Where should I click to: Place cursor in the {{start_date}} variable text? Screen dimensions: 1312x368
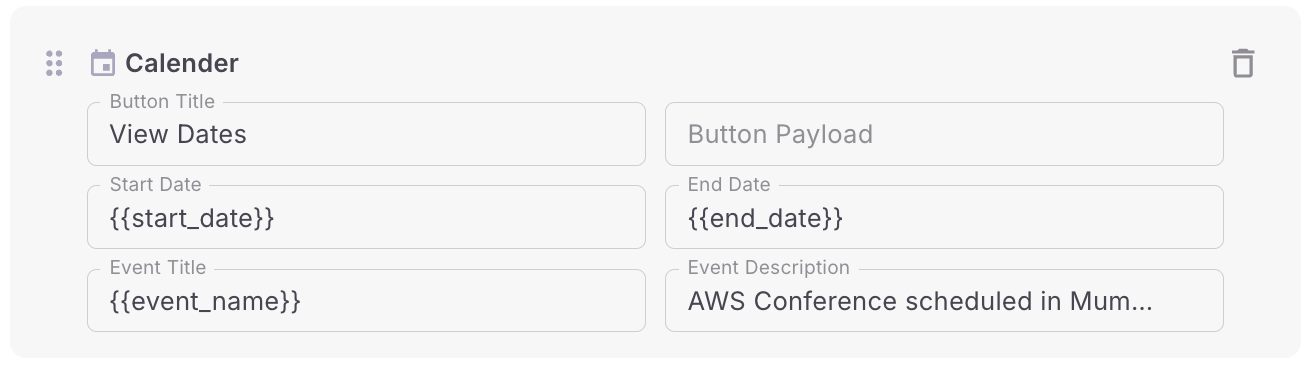192,218
